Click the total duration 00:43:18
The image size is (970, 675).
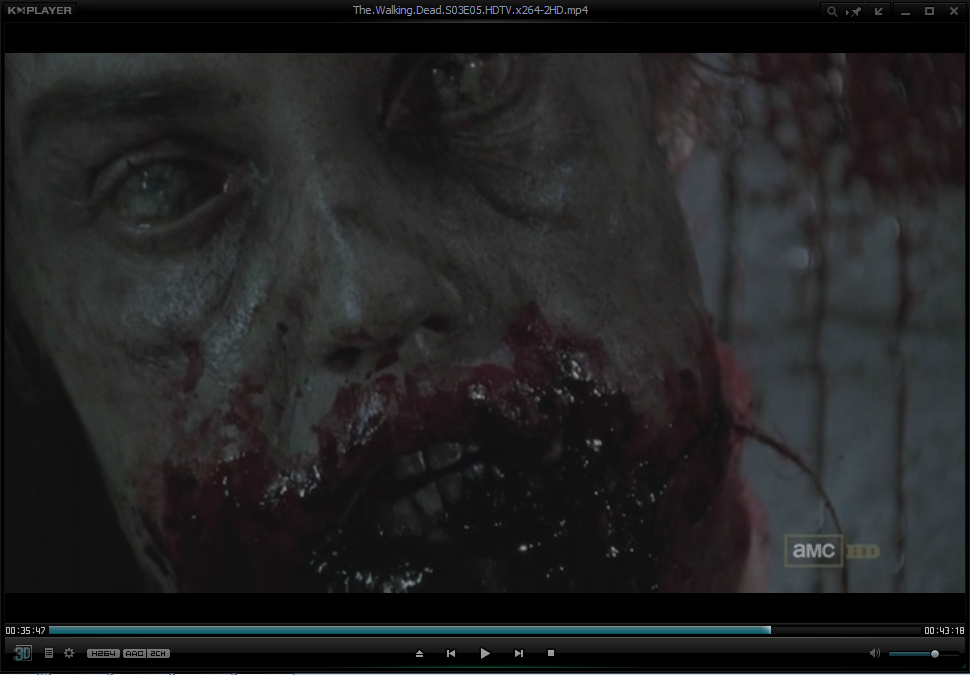pyautogui.click(x=944, y=630)
